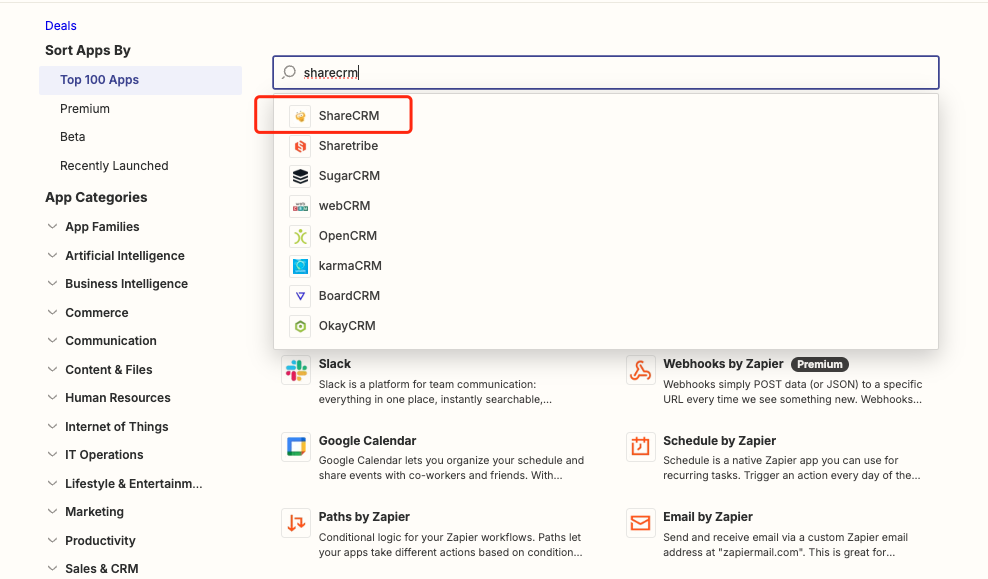Open the Deals link
The height and width of the screenshot is (579, 988).
[60, 26]
